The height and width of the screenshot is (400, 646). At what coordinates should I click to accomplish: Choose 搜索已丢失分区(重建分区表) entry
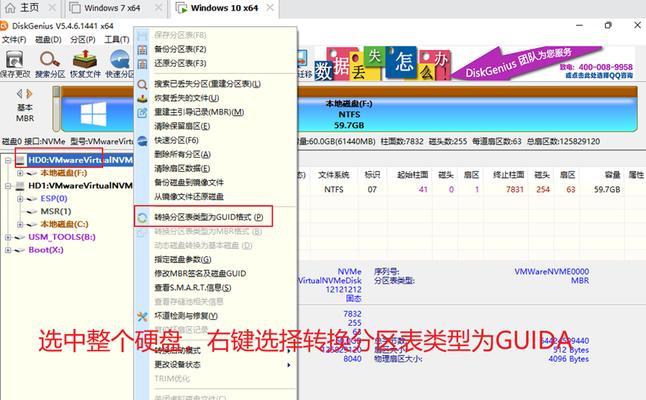point(207,84)
